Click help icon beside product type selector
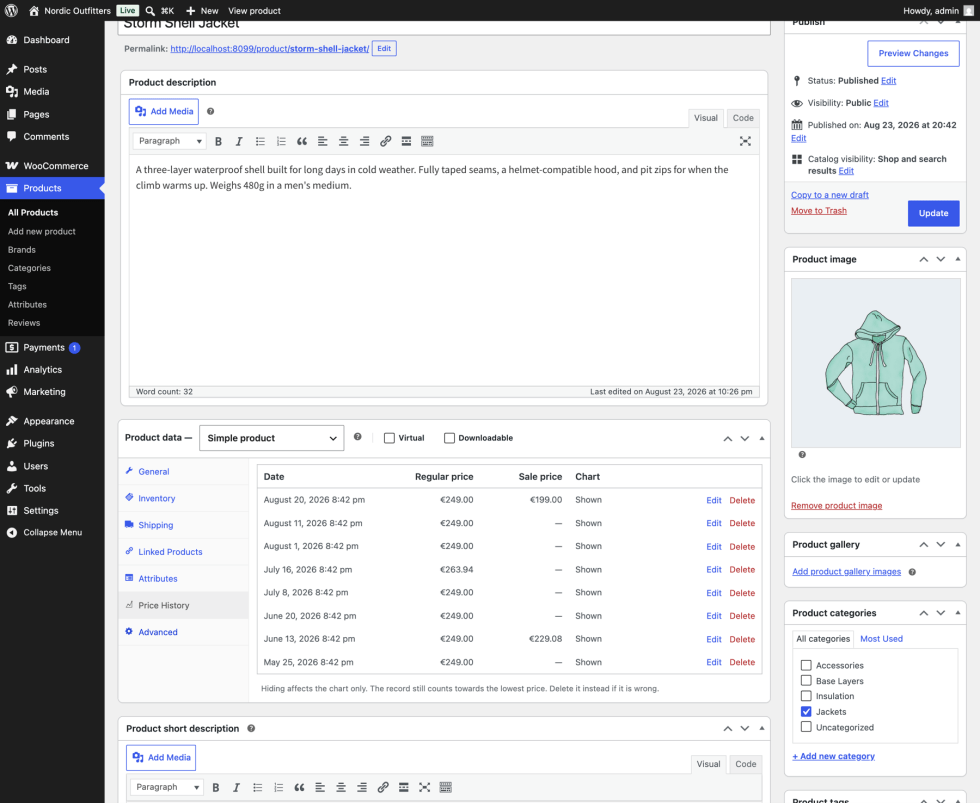980x803 pixels. pos(358,437)
